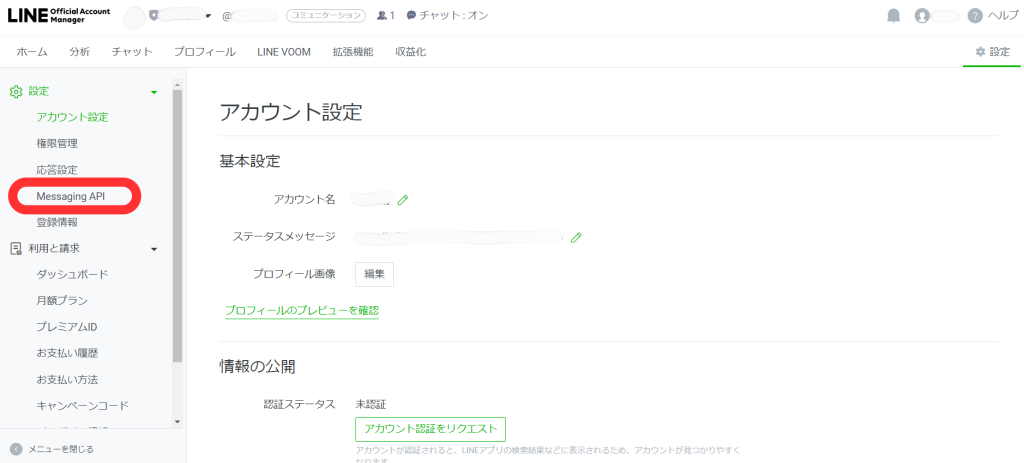Open キャンペーンコード in sidebar
Image resolution: width=1024 pixels, height=463 pixels.
click(x=83, y=406)
